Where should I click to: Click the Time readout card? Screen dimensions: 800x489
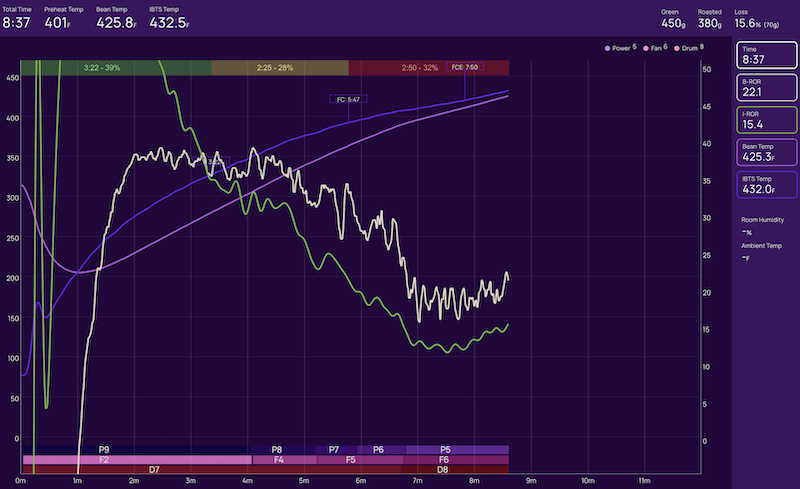765,56
